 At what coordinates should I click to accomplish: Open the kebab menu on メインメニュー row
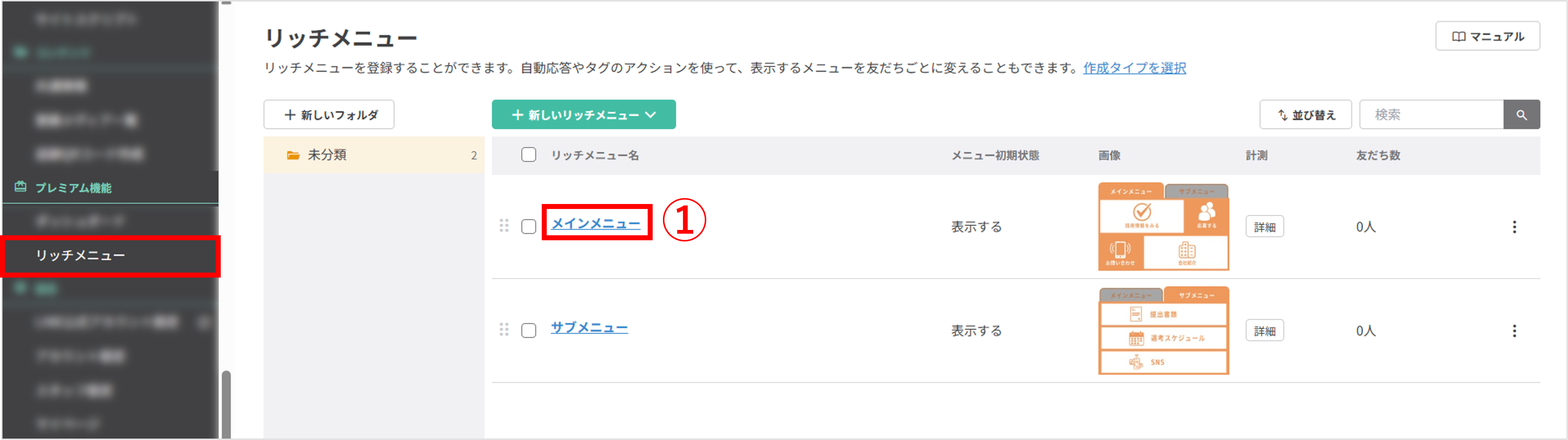pyautogui.click(x=1515, y=226)
